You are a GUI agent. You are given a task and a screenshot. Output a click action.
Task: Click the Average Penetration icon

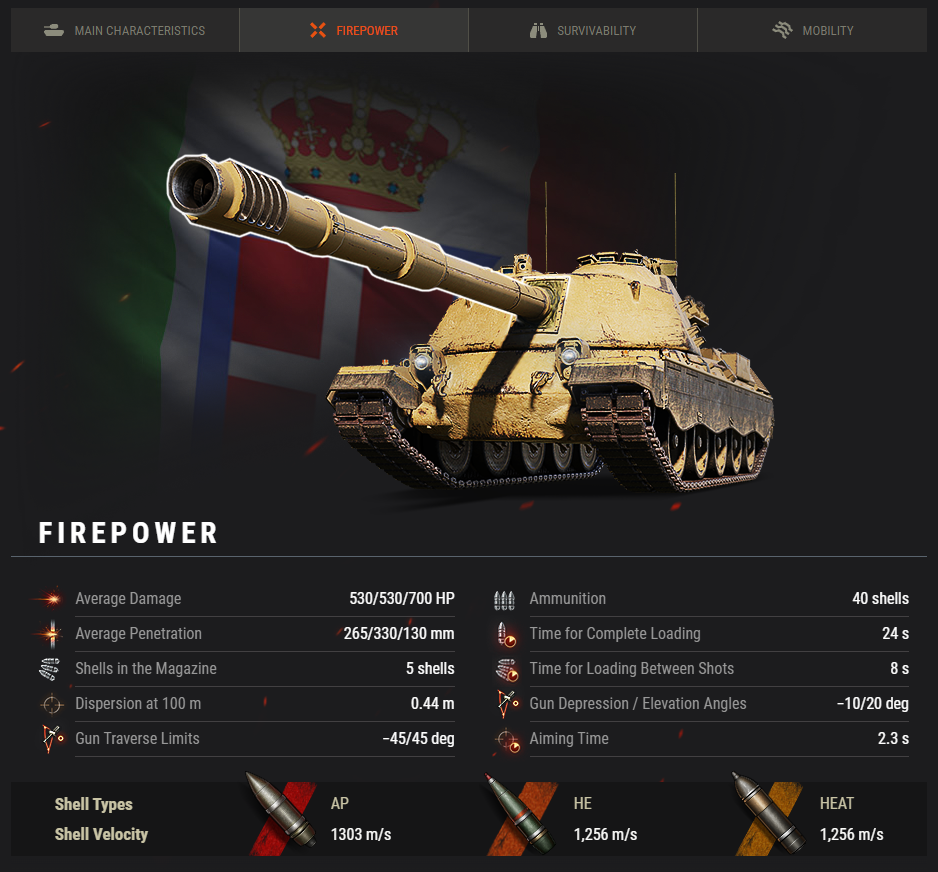tap(52, 633)
